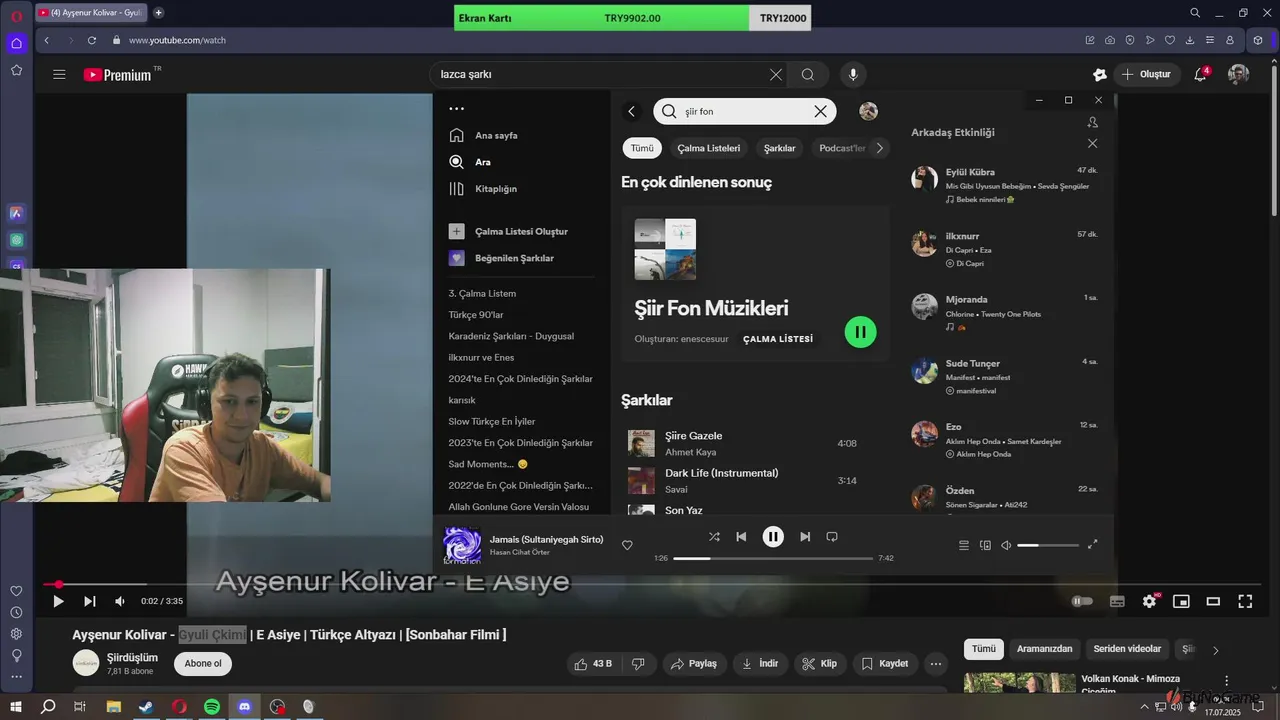The height and width of the screenshot is (720, 1280).
Task: Select the Çalma Listeleri filter tab
Action: point(709,148)
